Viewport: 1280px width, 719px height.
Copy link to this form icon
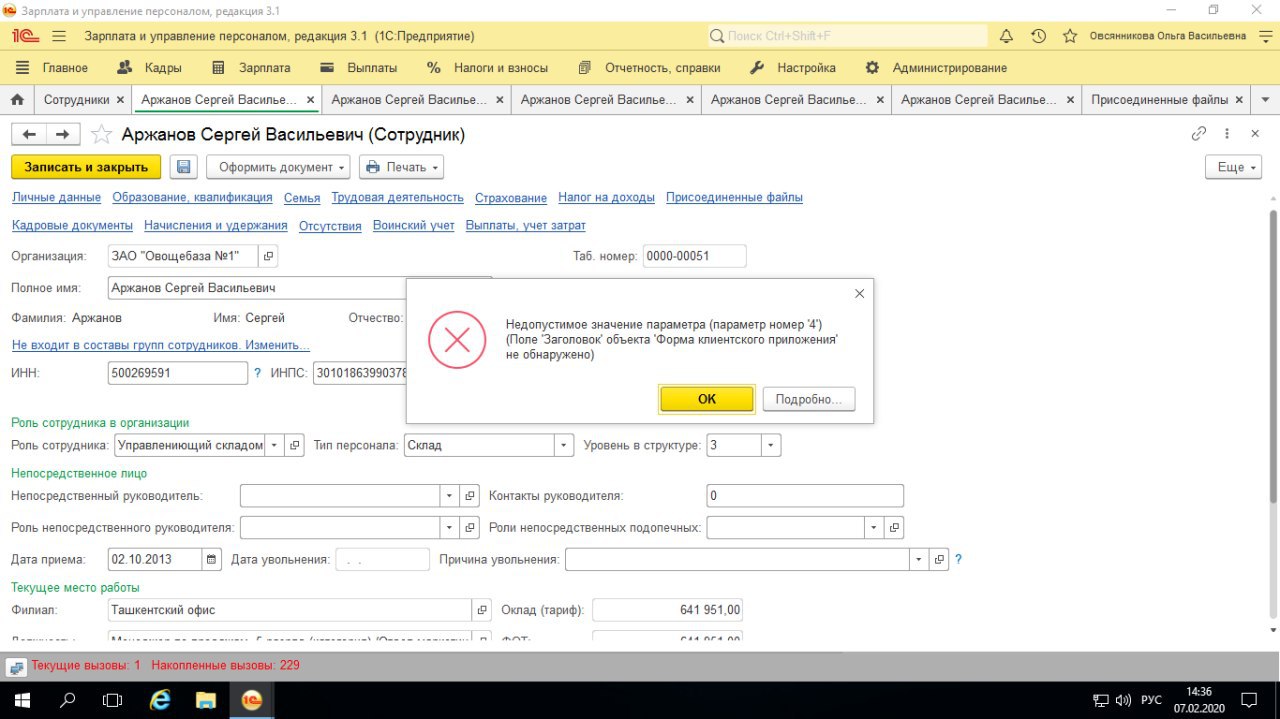[1199, 133]
